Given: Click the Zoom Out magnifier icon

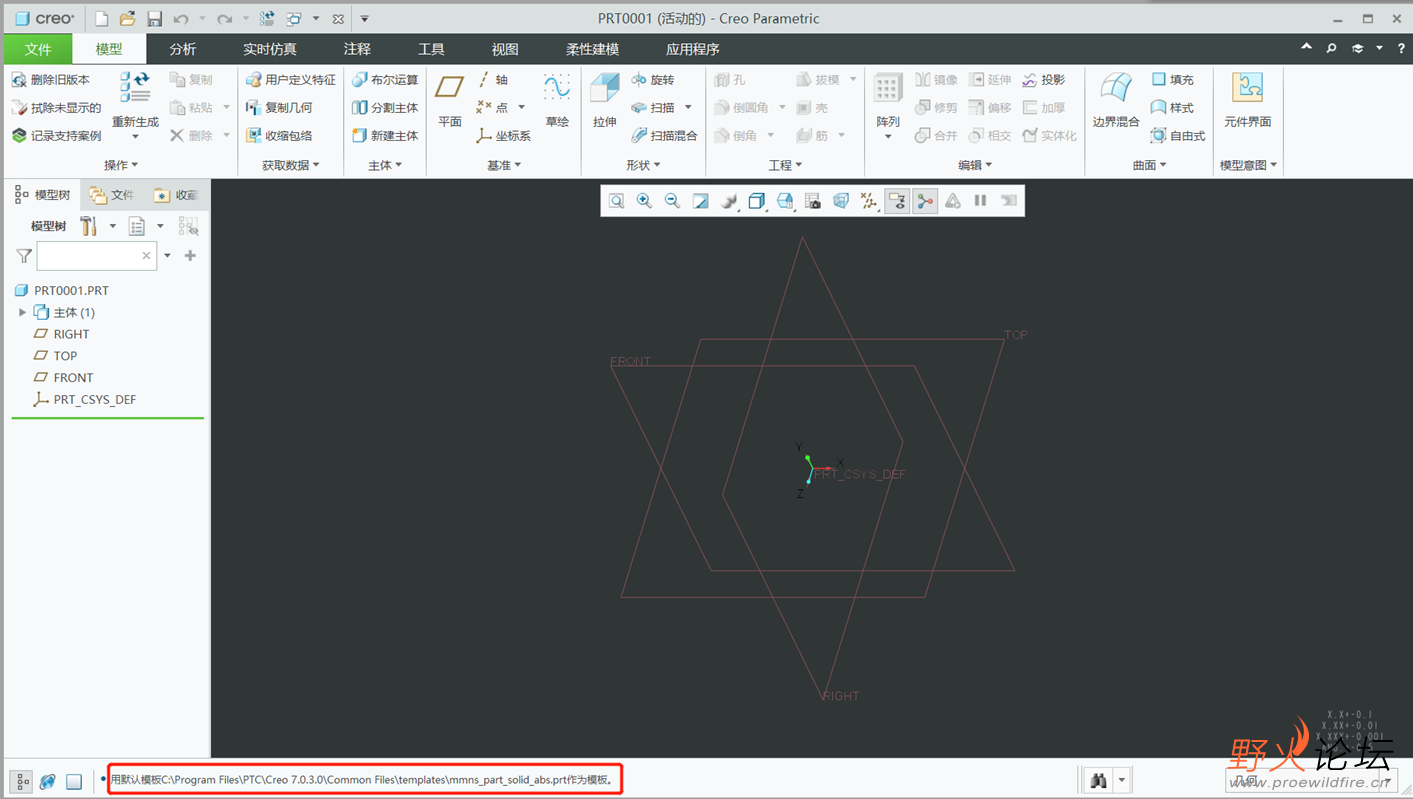Looking at the screenshot, I should [673, 201].
